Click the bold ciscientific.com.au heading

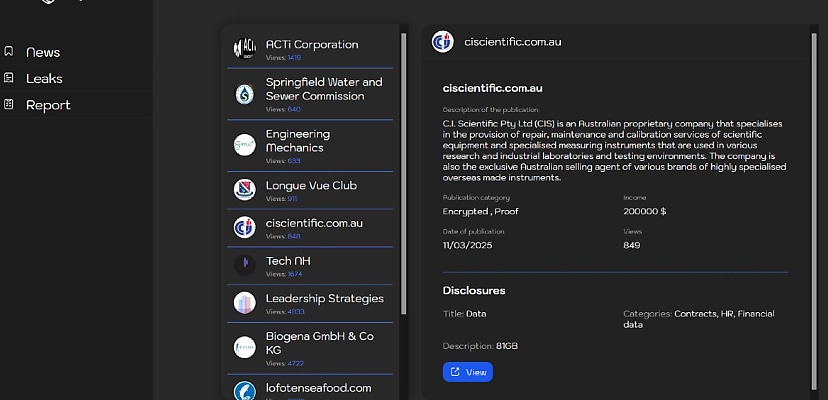[493, 88]
